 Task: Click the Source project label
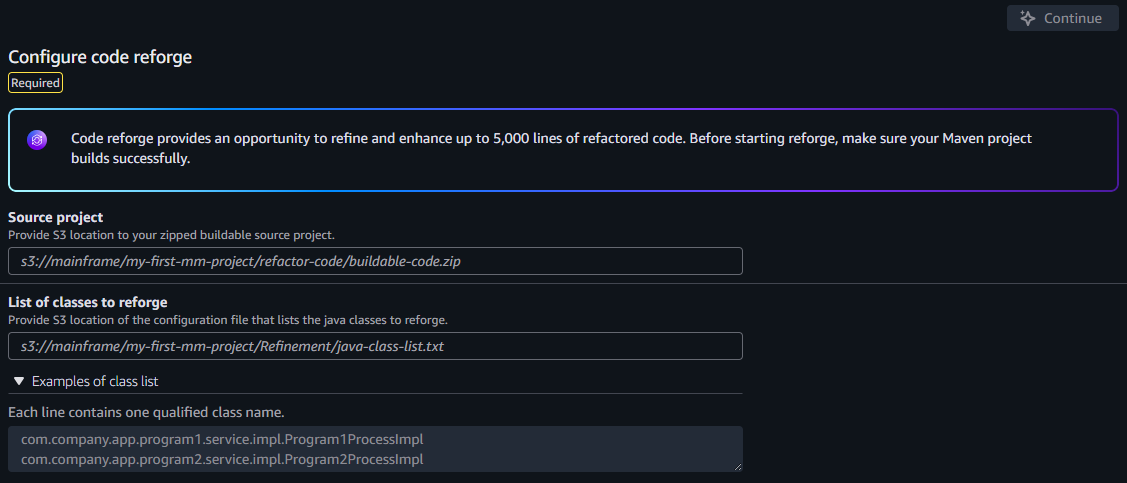[x=56, y=217]
